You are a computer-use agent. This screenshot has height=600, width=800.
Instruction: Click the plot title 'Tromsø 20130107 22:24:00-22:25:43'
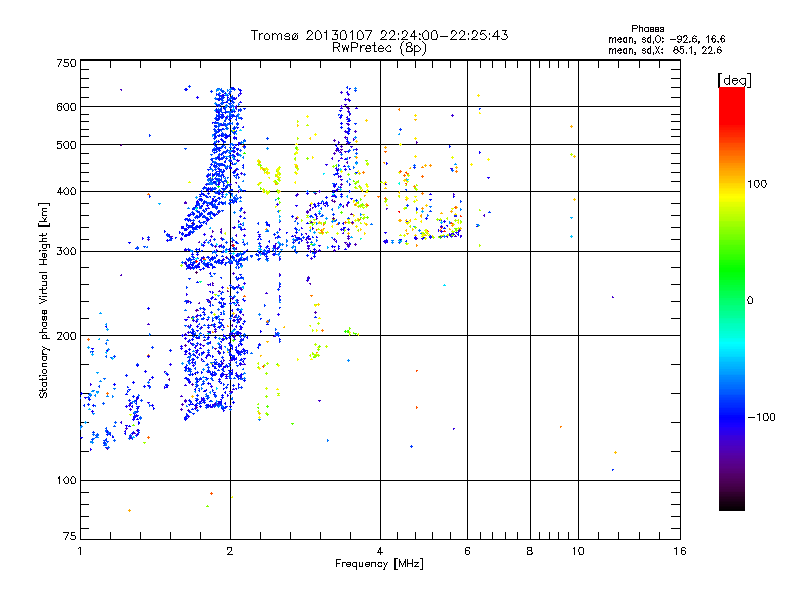pyautogui.click(x=379, y=35)
